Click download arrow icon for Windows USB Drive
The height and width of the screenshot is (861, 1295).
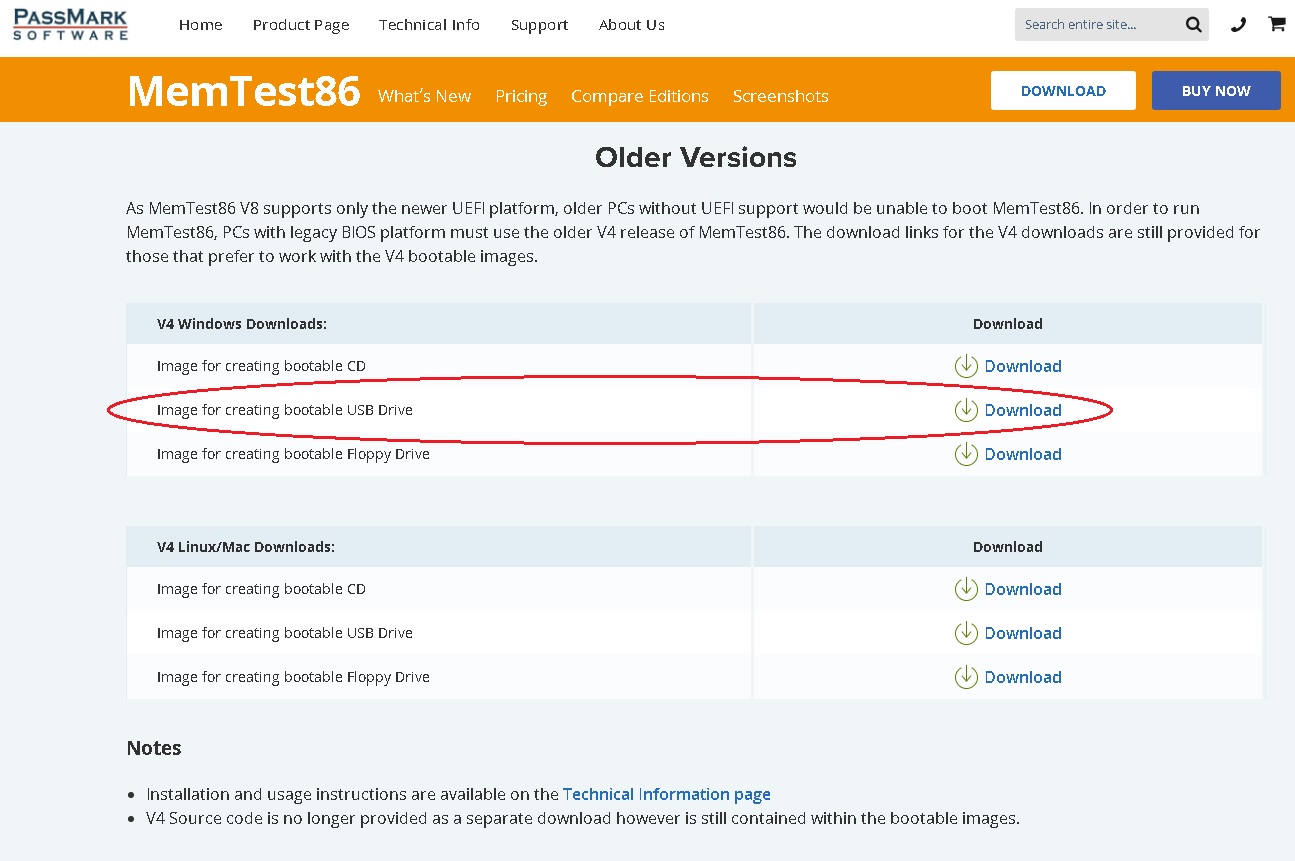click(x=966, y=410)
